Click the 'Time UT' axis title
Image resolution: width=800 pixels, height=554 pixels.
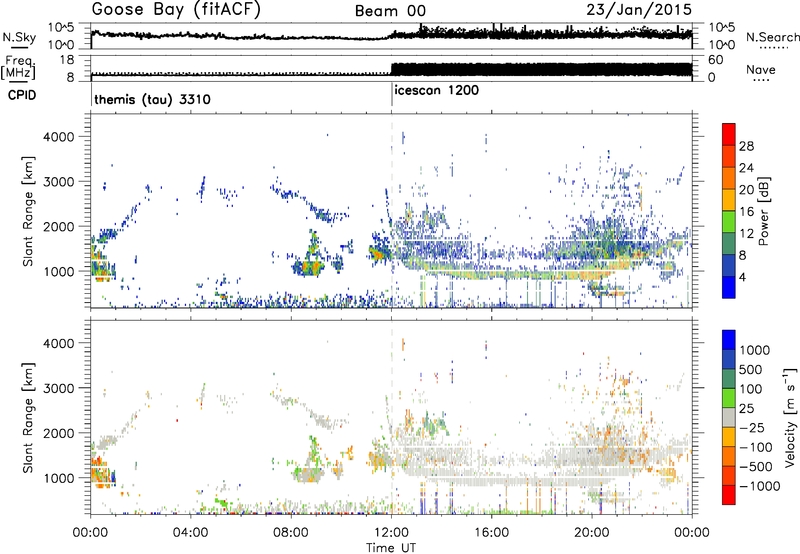[391, 548]
